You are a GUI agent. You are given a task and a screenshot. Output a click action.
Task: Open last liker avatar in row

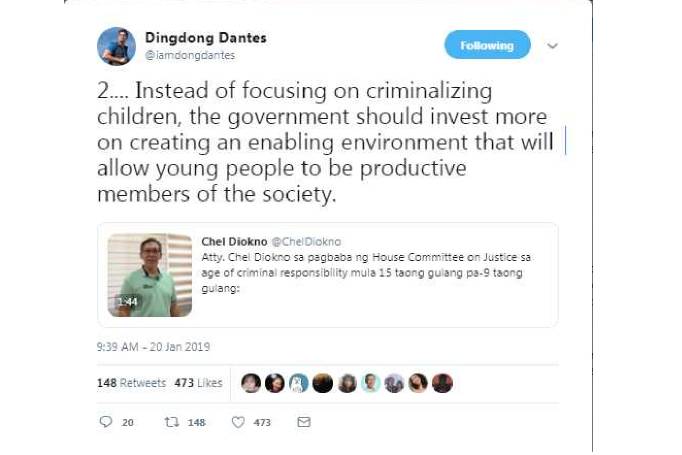pos(442,383)
